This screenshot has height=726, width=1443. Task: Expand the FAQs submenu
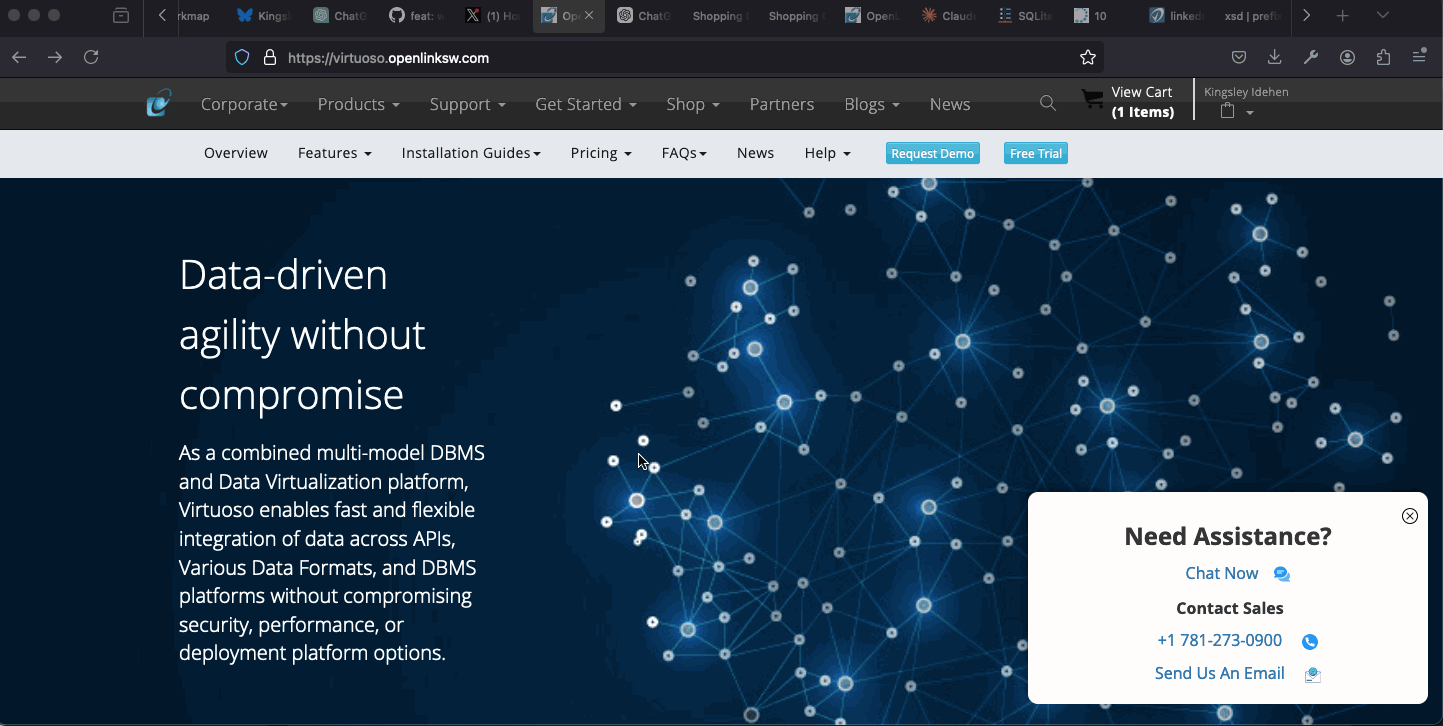[684, 153]
